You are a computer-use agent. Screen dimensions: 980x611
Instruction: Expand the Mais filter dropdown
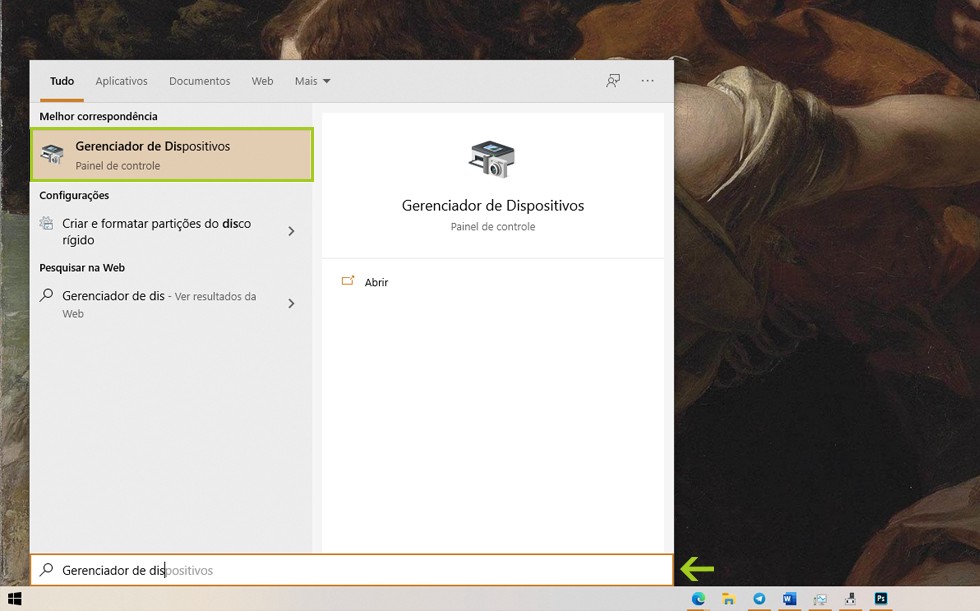coord(312,81)
